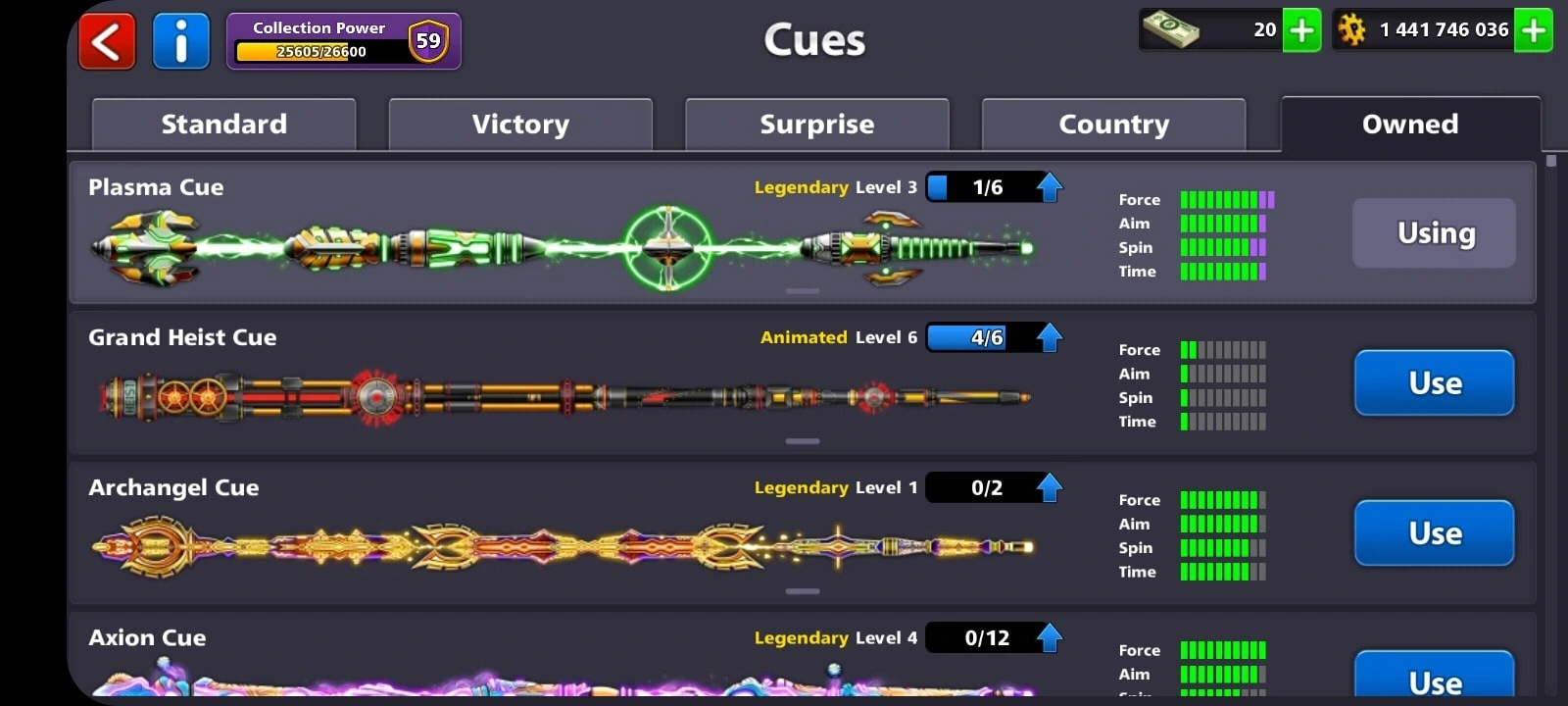Open the blue info icon
This screenshot has width=1568, height=706.
point(181,41)
